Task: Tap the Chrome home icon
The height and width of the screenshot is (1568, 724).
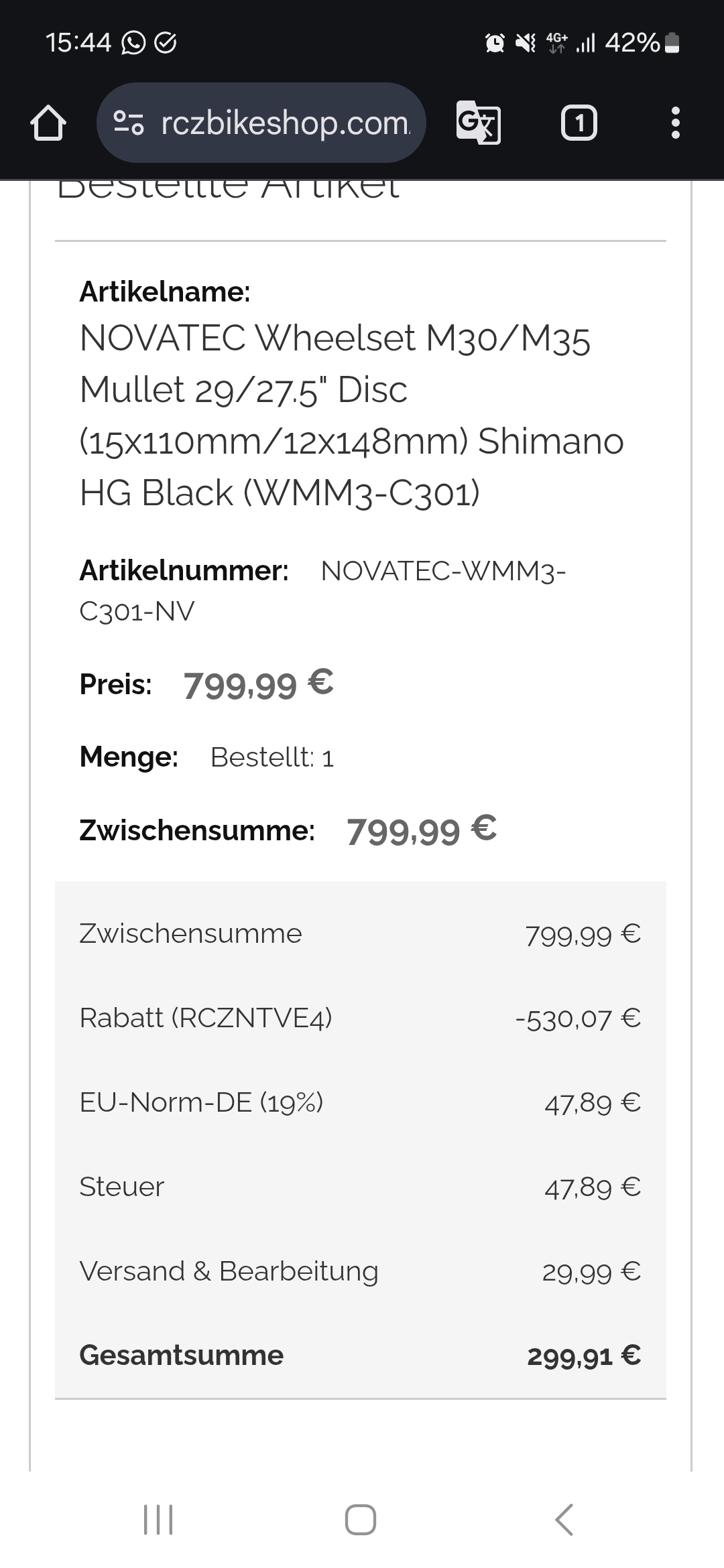Action: 48,124
